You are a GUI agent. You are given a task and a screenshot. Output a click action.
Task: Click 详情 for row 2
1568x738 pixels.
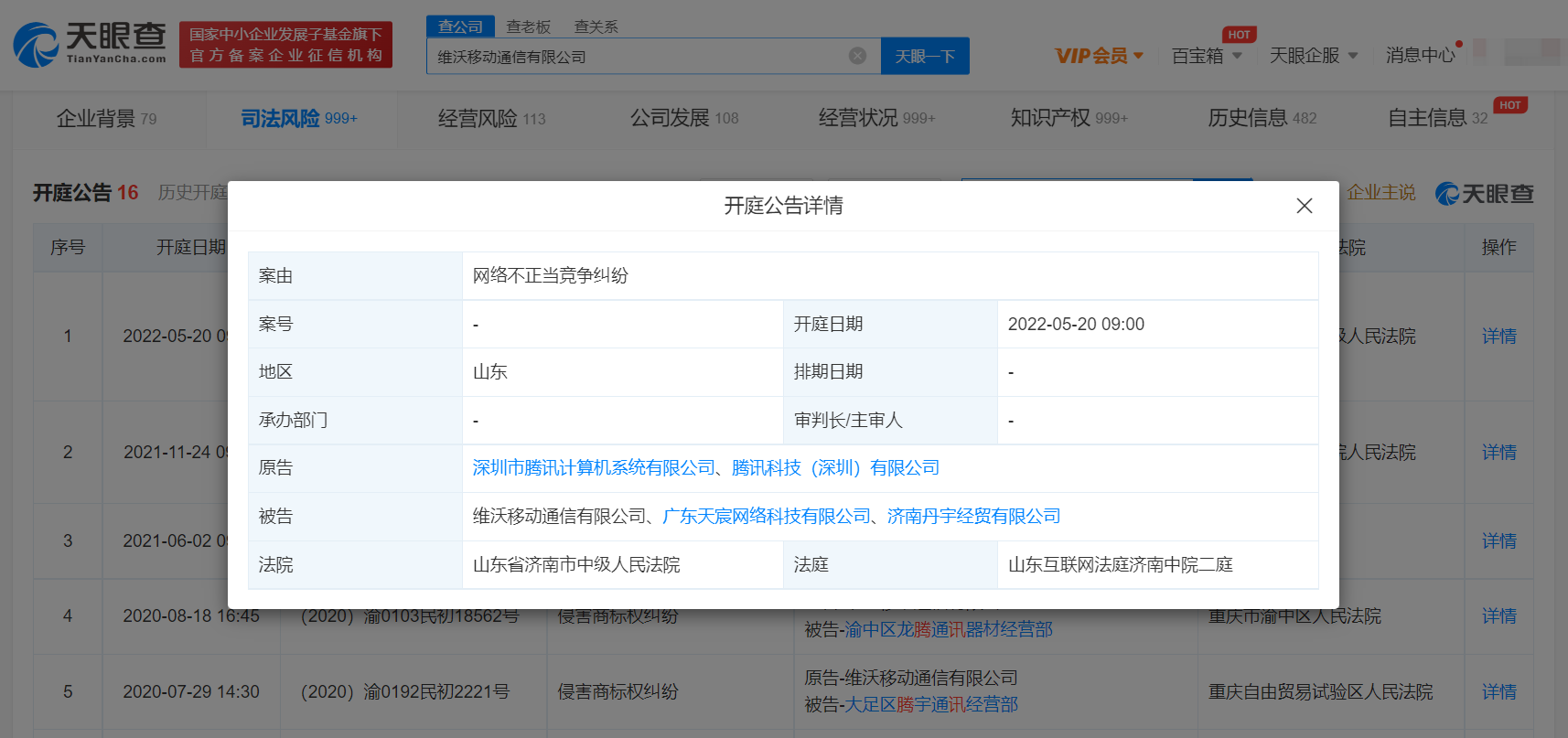(1498, 452)
